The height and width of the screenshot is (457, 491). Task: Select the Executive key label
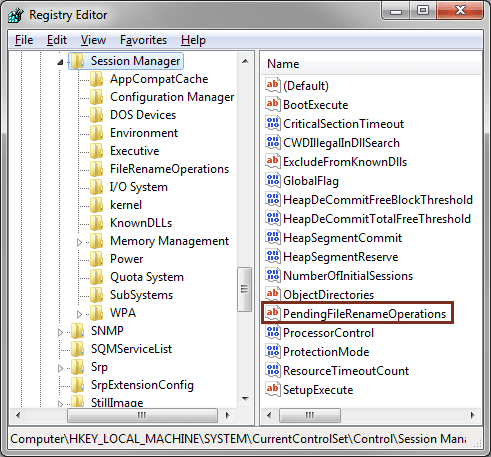pos(135,151)
